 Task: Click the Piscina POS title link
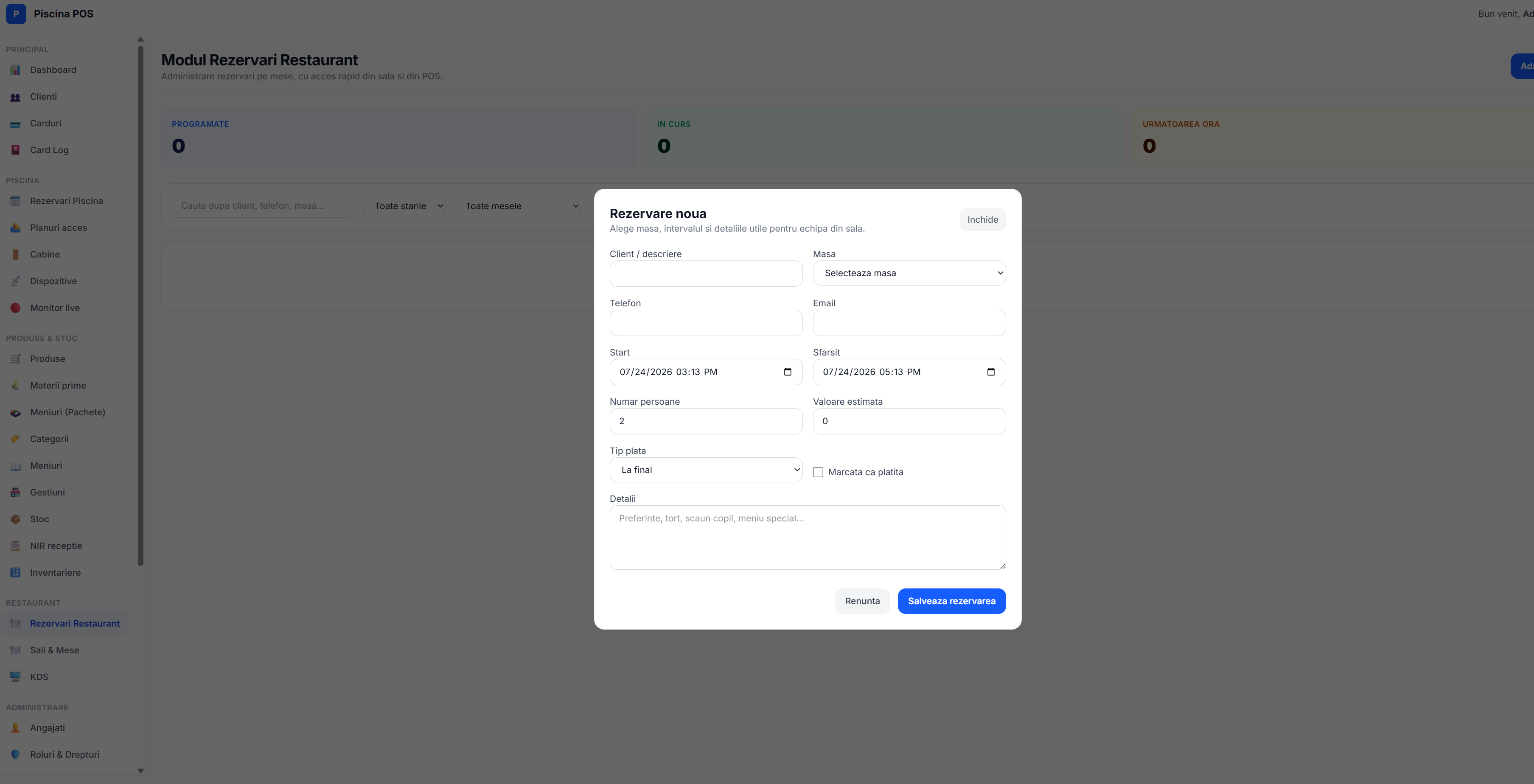pos(64,14)
